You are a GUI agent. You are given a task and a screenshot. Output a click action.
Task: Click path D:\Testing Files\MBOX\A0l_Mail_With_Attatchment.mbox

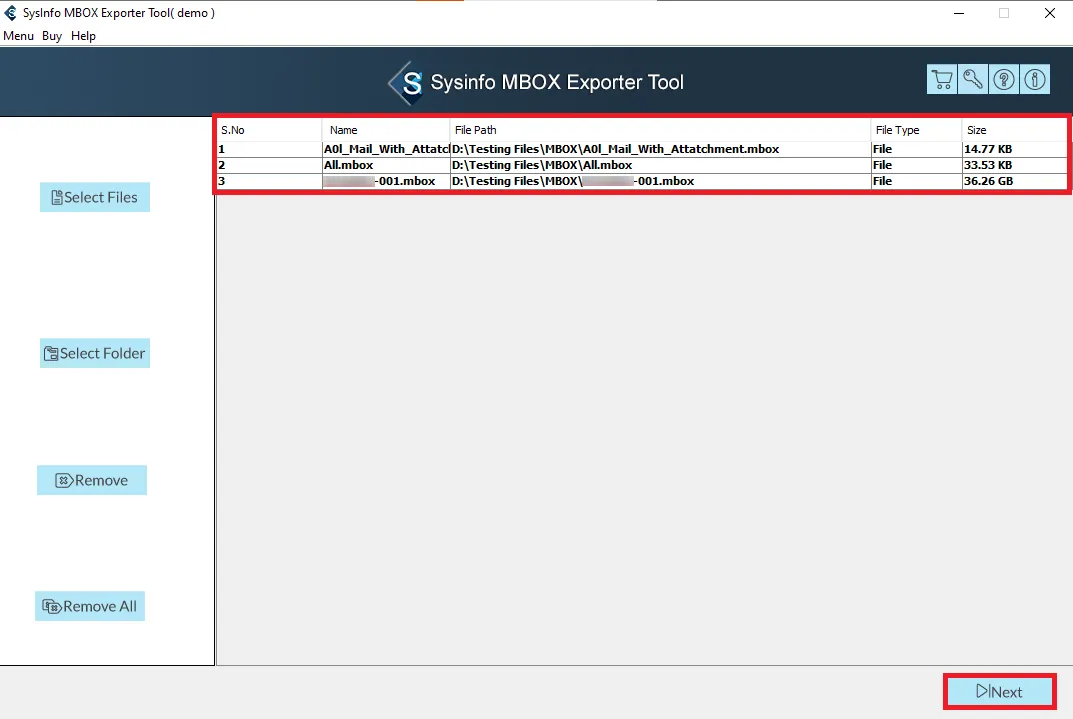coord(660,149)
